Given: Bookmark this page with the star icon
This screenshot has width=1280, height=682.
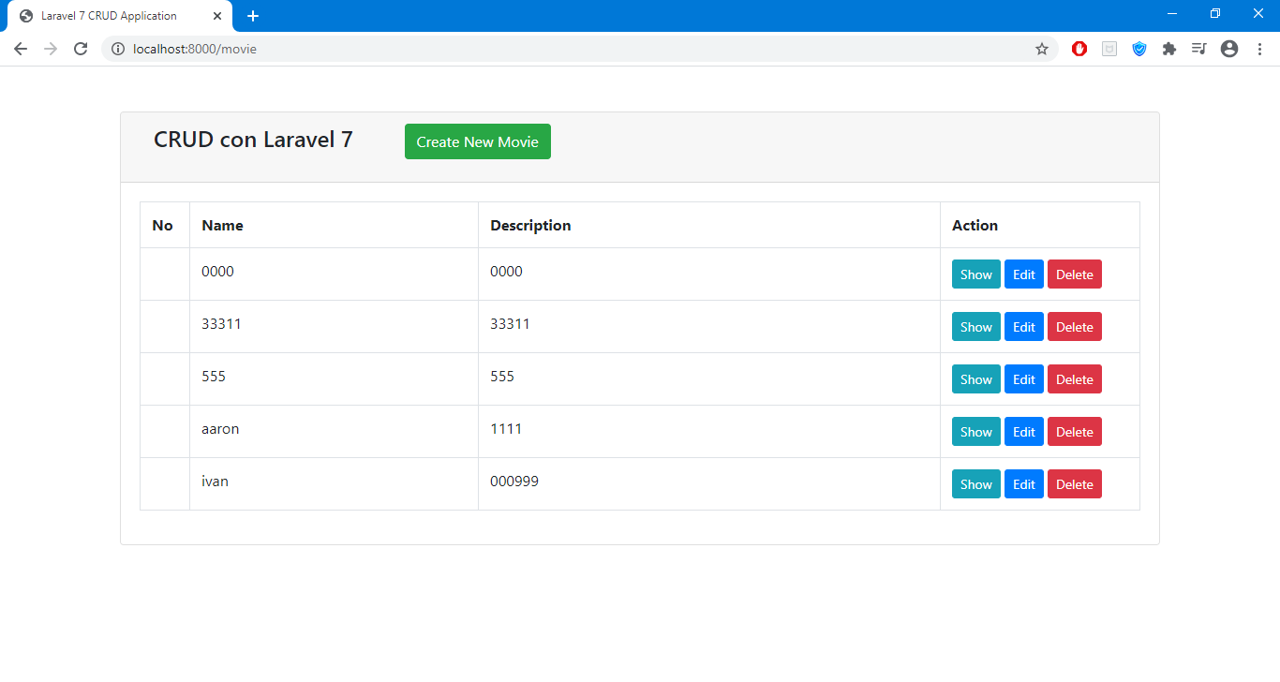Looking at the screenshot, I should tap(1041, 49).
